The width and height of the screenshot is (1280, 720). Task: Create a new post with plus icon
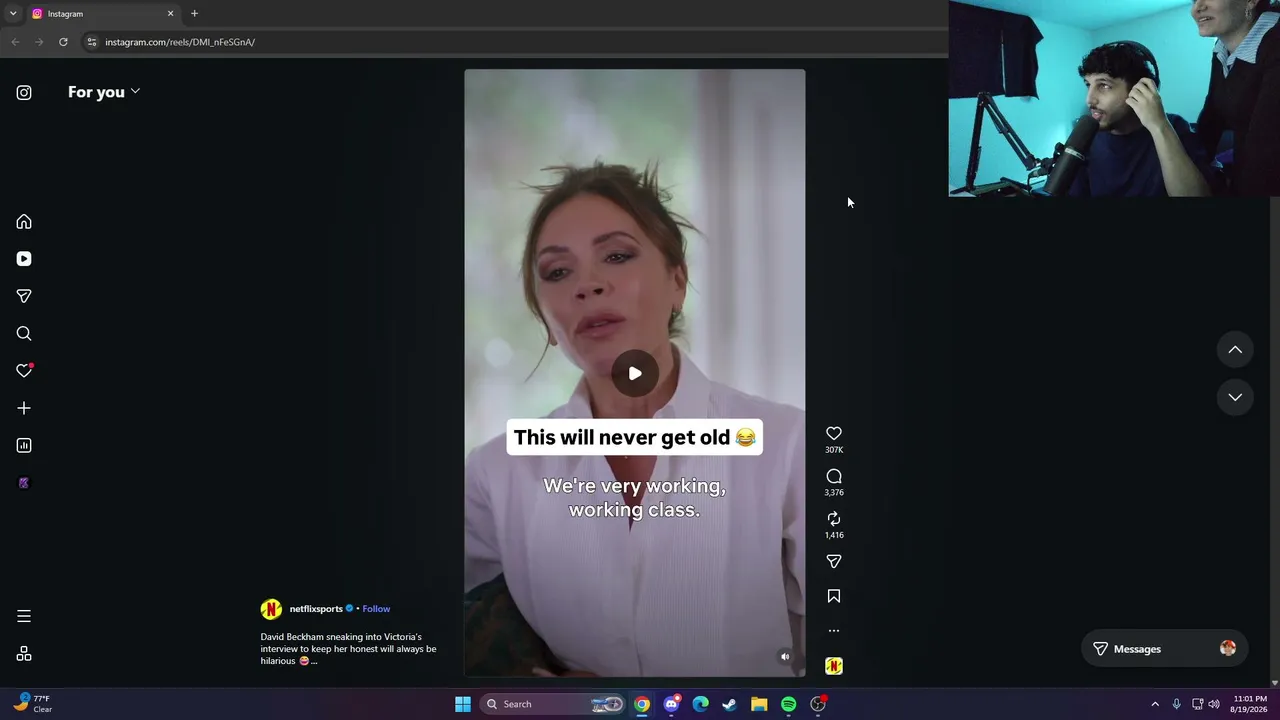(24, 408)
